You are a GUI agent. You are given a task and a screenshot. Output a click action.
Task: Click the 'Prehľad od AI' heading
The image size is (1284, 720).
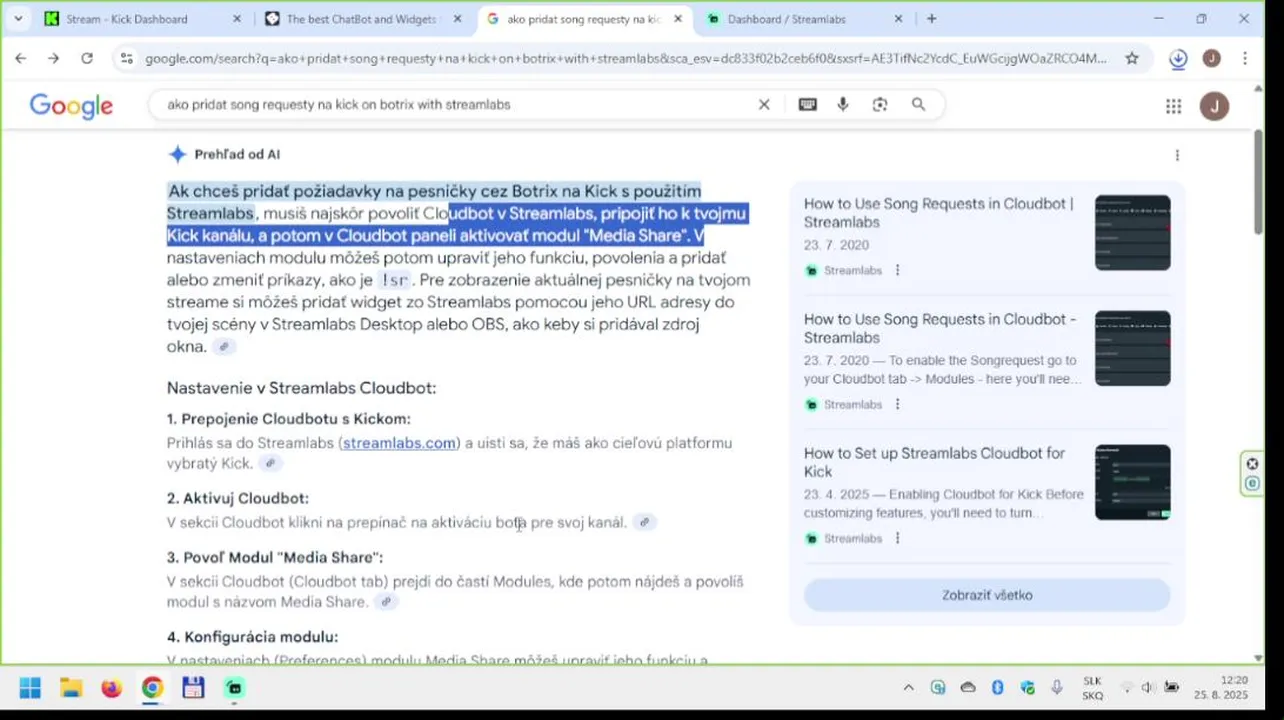[237, 154]
